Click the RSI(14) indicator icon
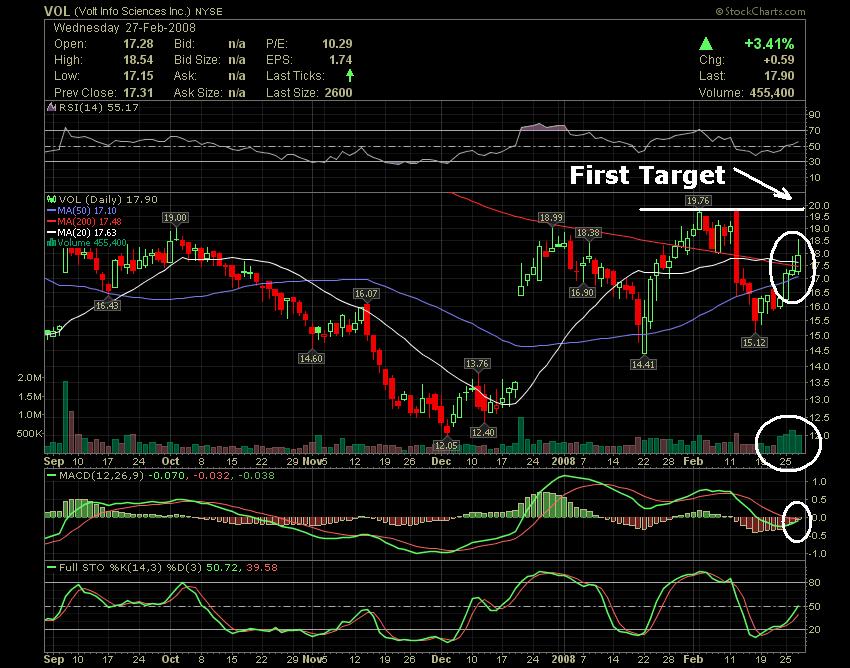 click(51, 107)
